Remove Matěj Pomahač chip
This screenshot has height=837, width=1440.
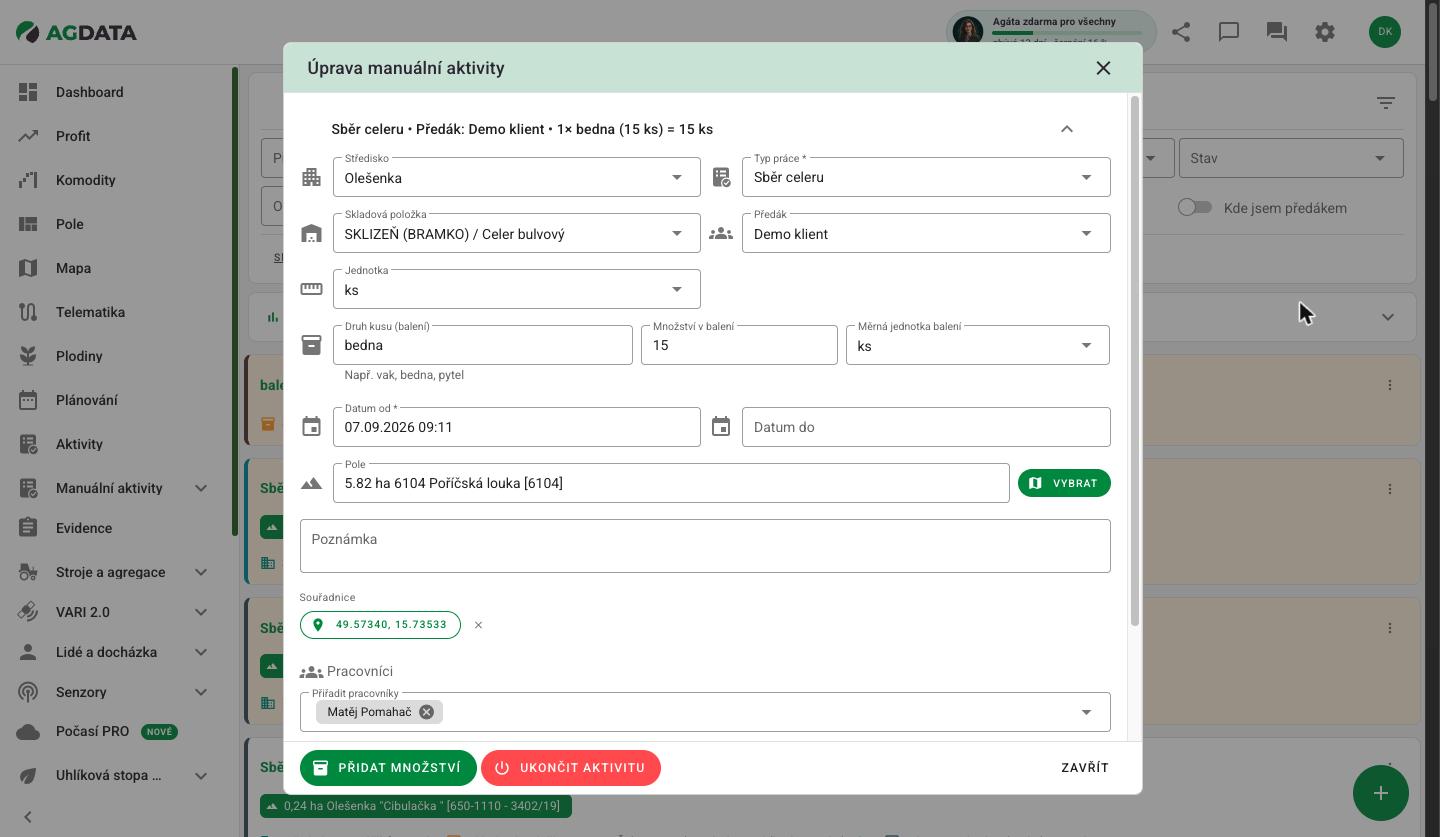coord(426,712)
